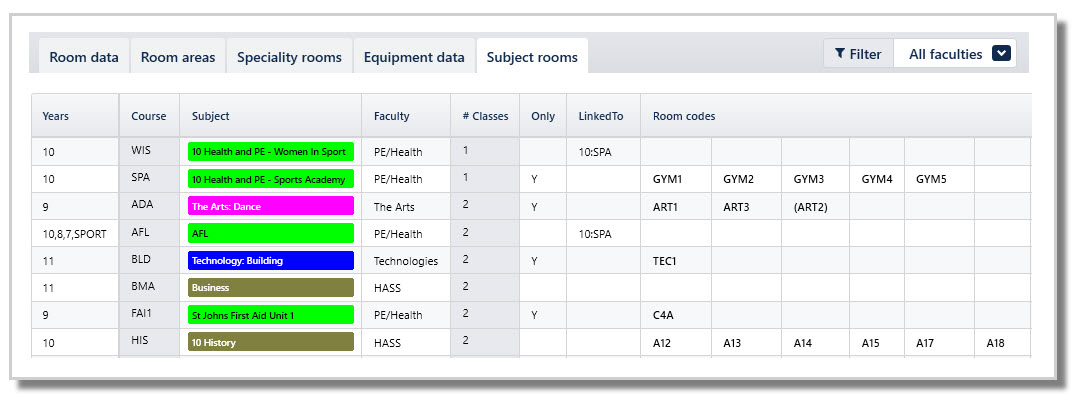Click the Filter funnel icon
The width and height of the screenshot is (1073, 394).
coord(840,55)
